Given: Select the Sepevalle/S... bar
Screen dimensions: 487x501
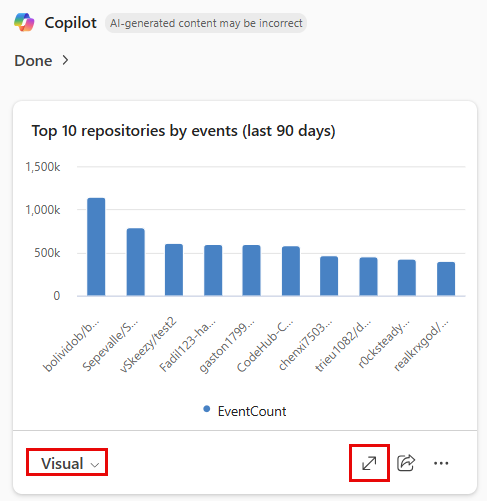Looking at the screenshot, I should [135, 262].
